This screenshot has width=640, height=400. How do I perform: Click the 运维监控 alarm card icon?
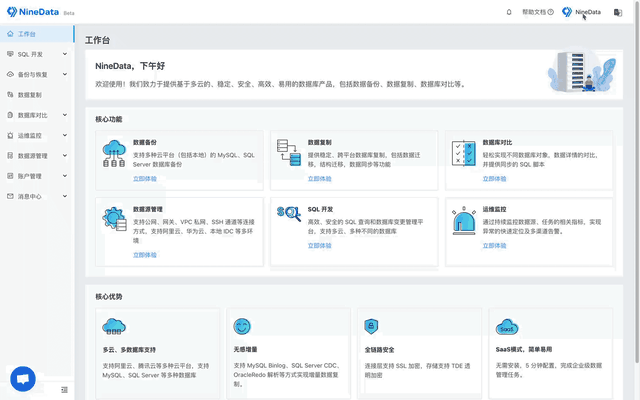click(x=464, y=221)
